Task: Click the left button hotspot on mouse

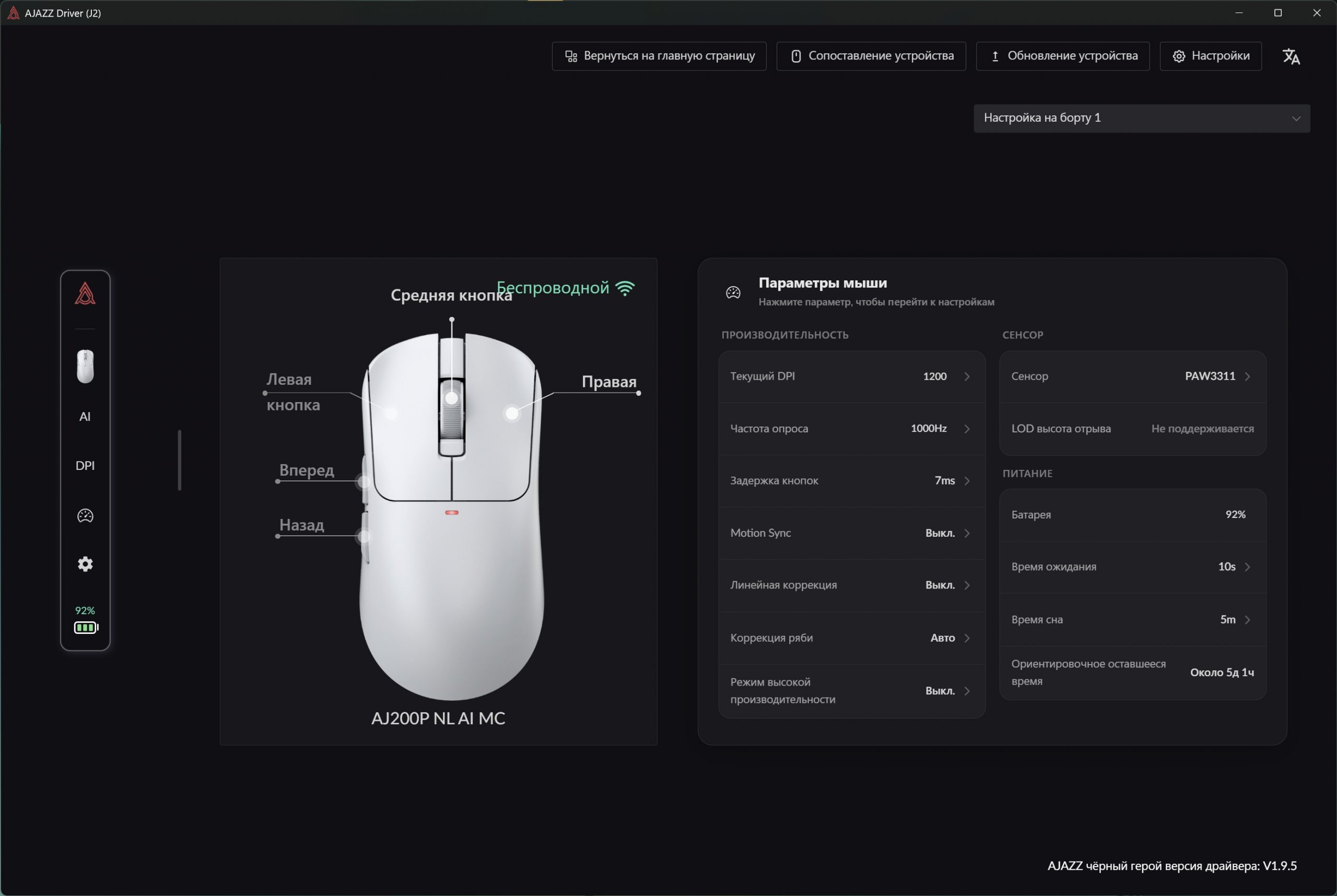Action: point(391,413)
